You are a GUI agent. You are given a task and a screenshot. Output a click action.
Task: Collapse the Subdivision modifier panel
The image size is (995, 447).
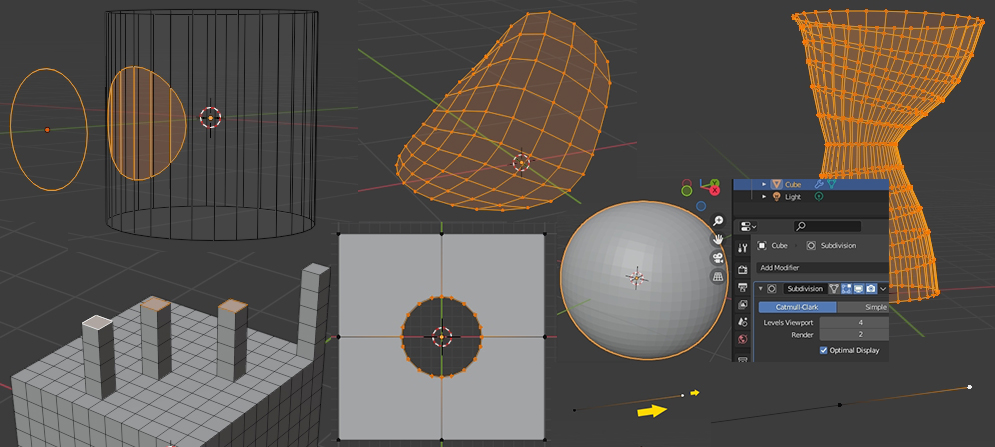[x=760, y=288]
